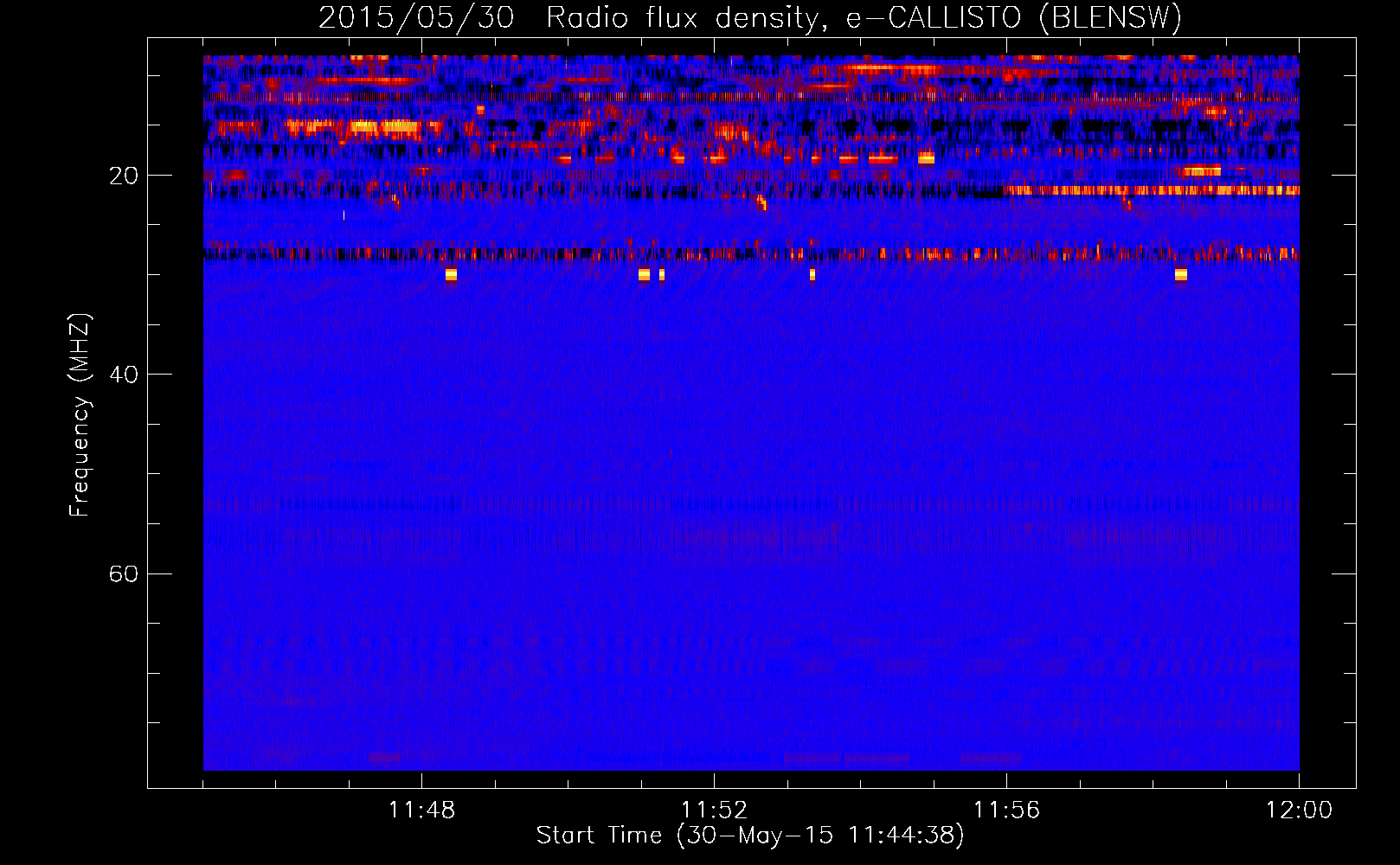Click the 40 frequency tick label

pos(124,375)
